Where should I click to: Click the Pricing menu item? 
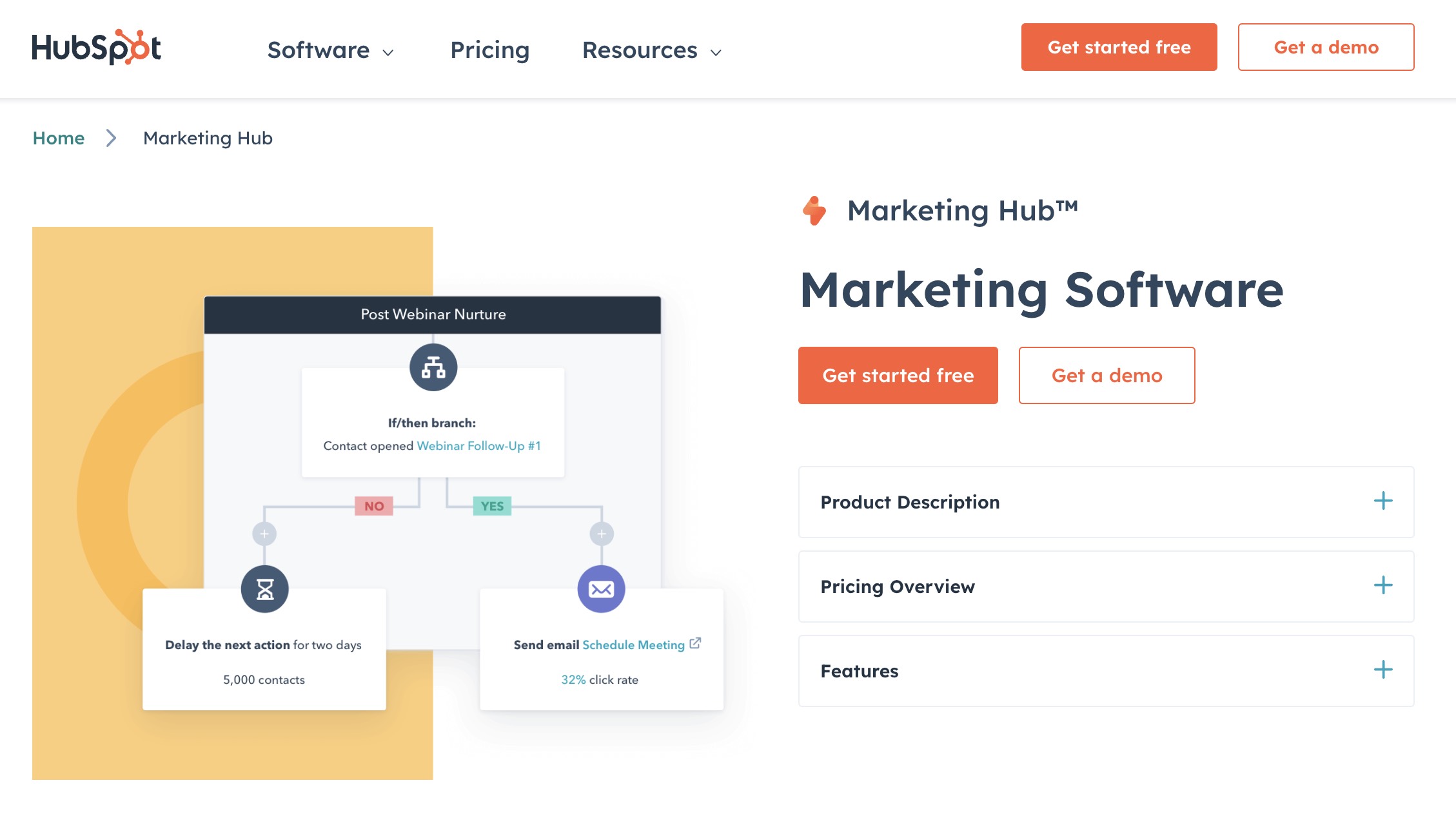coord(489,47)
